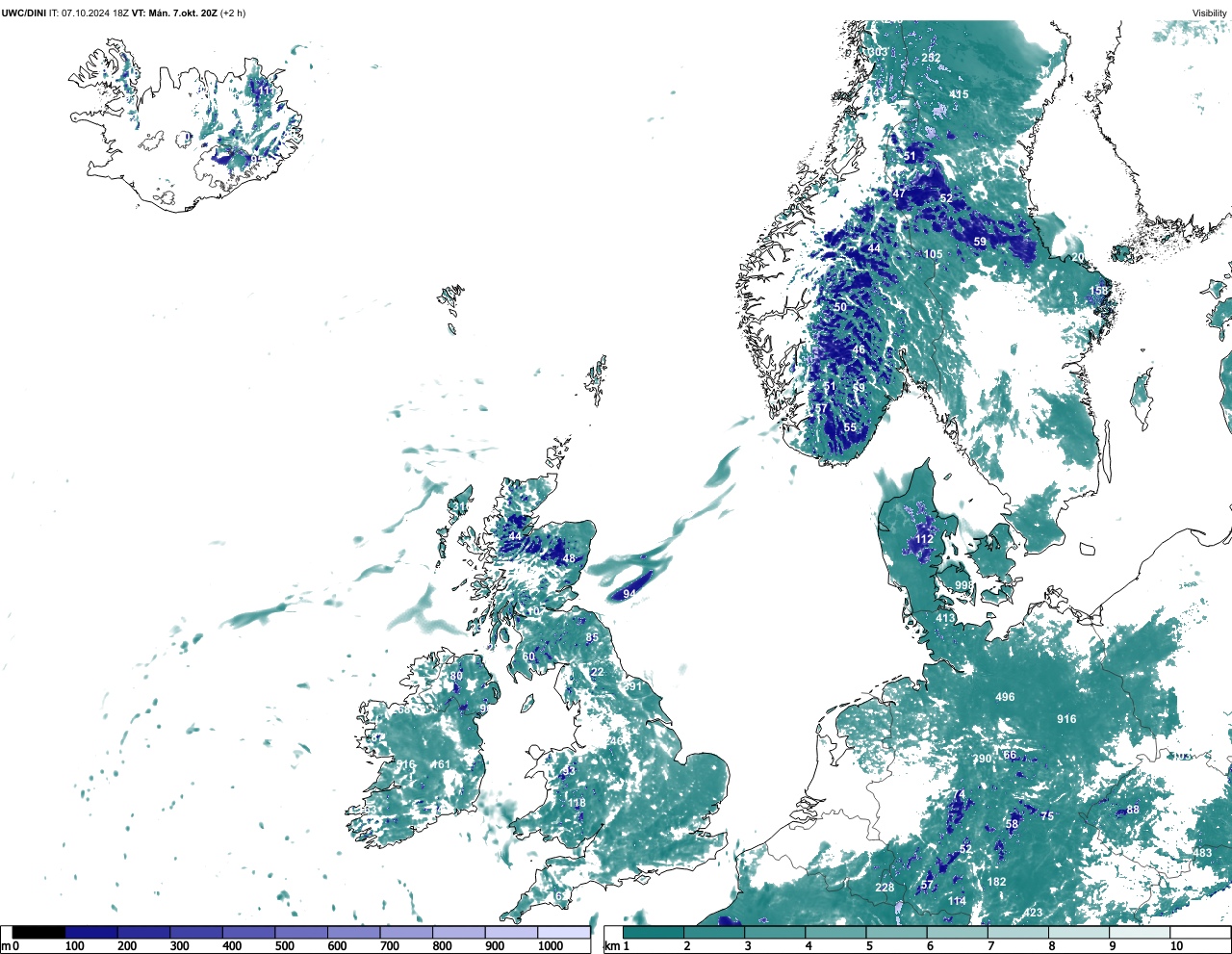Click the '252' visibility value over northern Norway
This screenshot has height=954, width=1232.
click(x=931, y=58)
